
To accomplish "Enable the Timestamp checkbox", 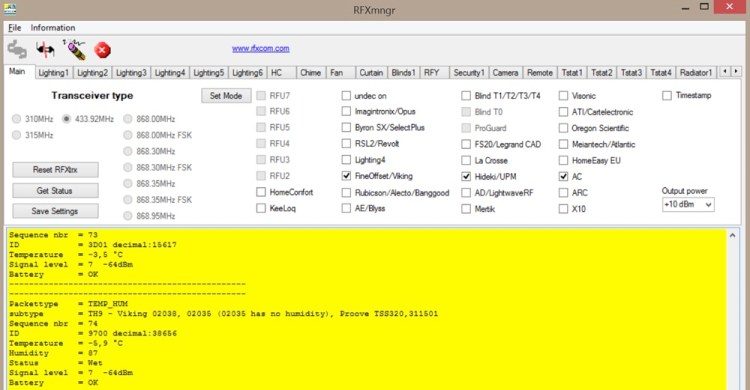I will pos(667,95).
